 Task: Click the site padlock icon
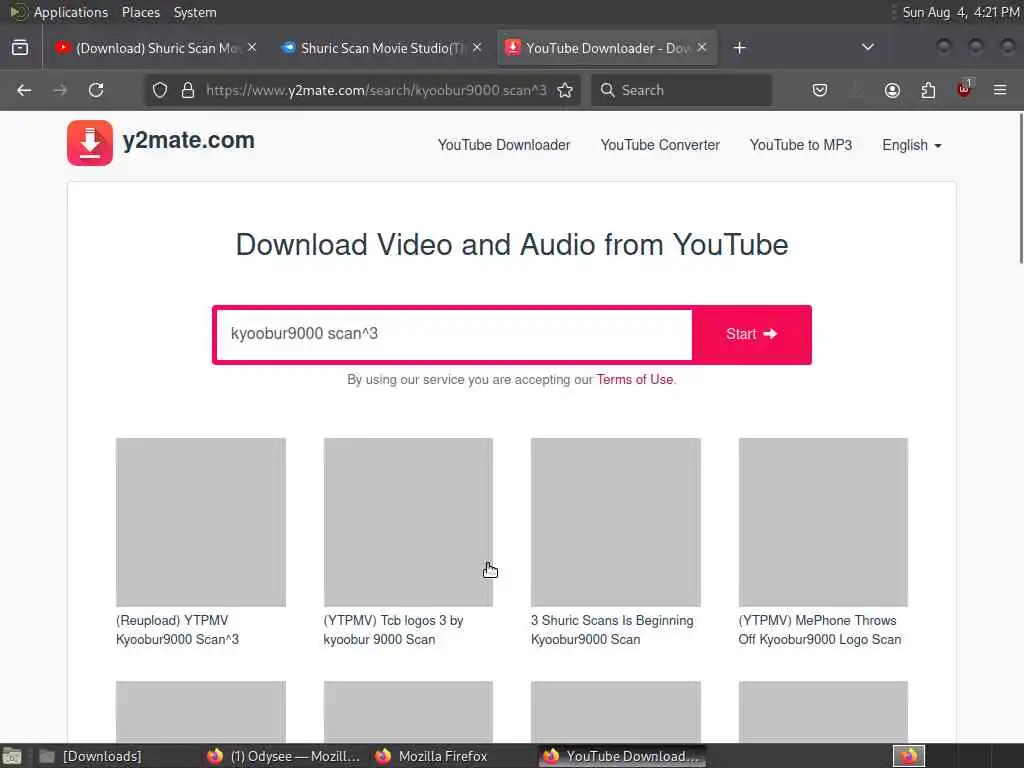(188, 90)
